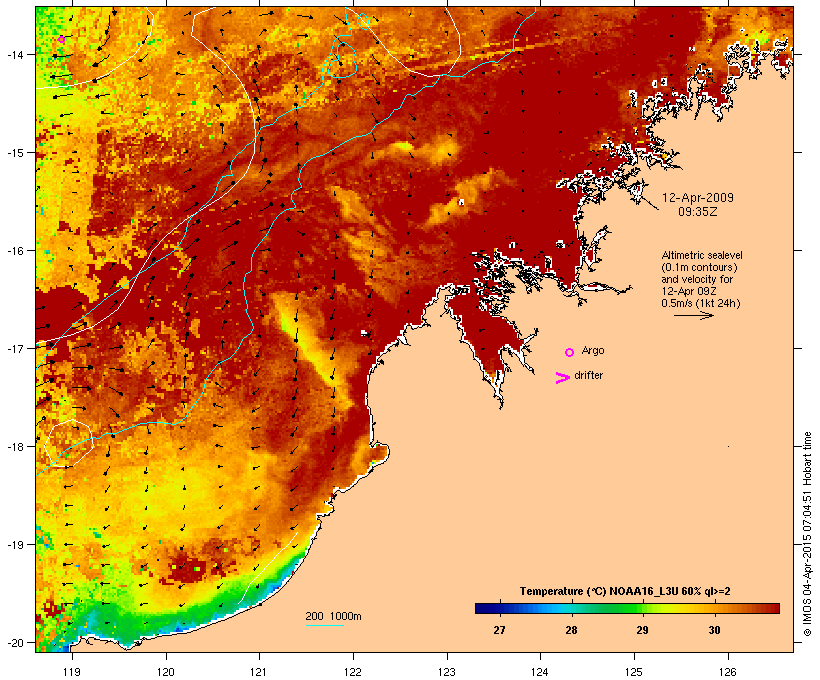Click longitude axis label 122
This screenshot has width=820, height=680.
(x=353, y=672)
